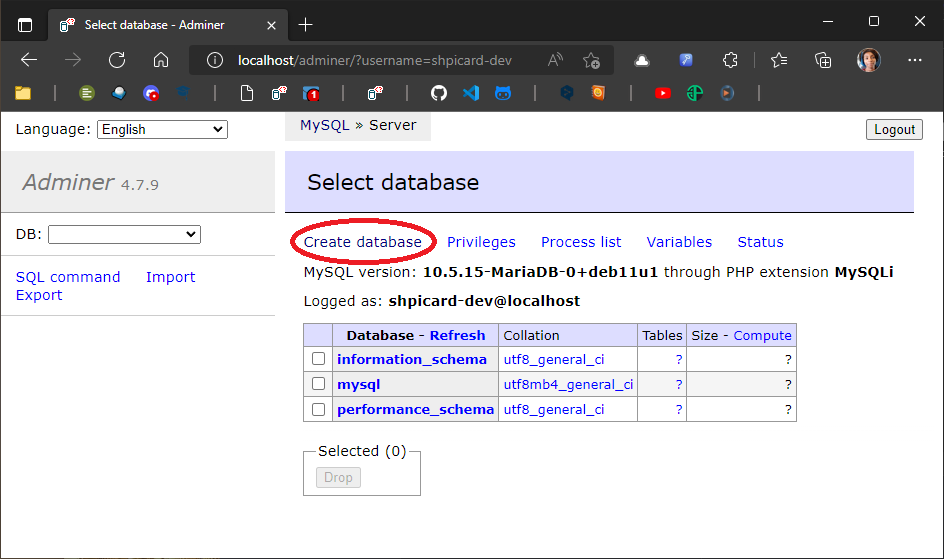The height and width of the screenshot is (559, 944).
Task: Open the mysql database
Action: click(x=358, y=385)
